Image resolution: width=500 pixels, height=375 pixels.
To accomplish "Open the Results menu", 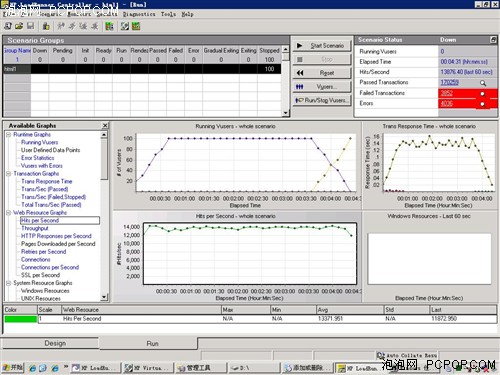I will 107,14.
